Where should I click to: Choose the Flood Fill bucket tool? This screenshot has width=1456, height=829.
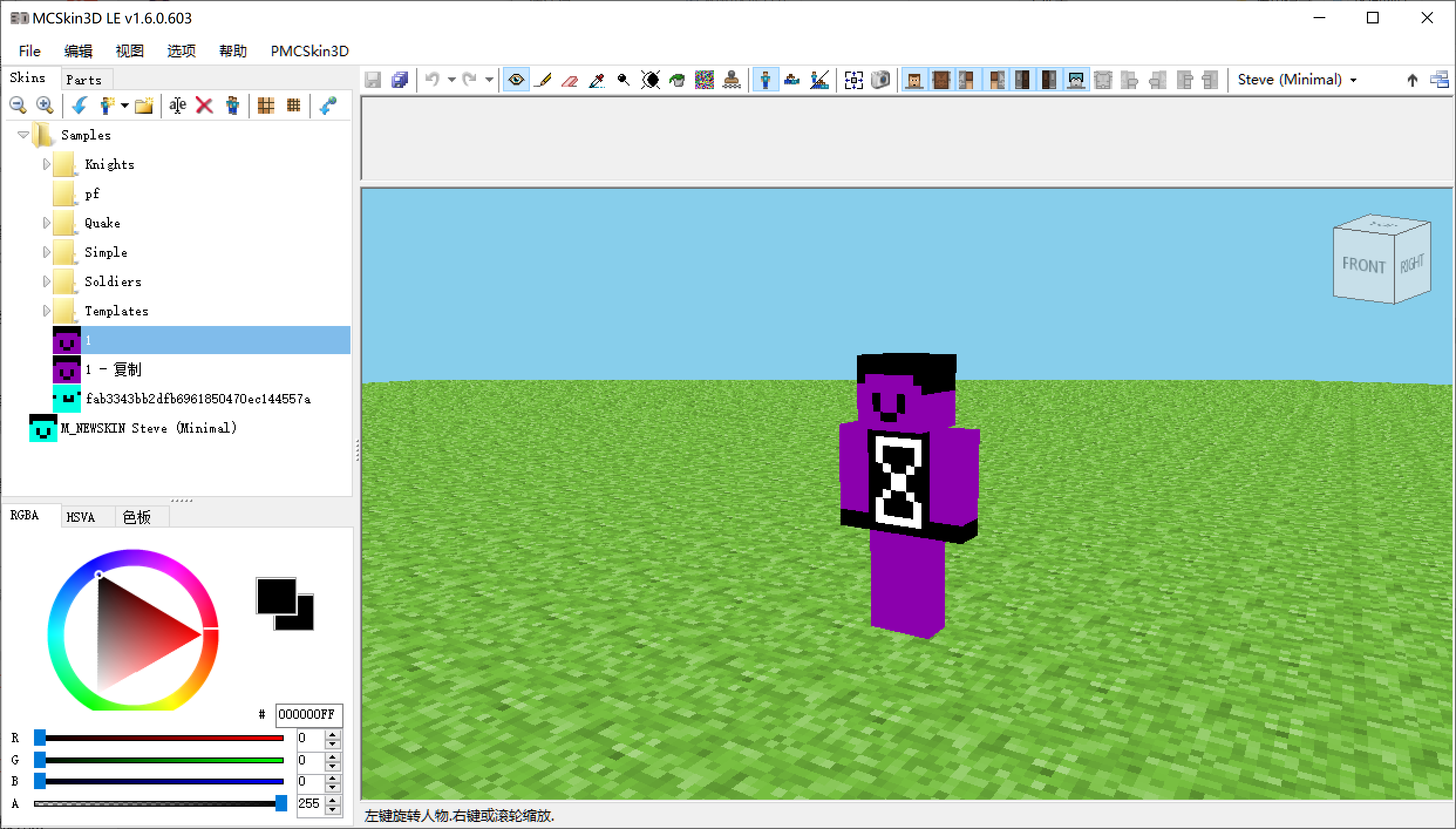pos(677,80)
